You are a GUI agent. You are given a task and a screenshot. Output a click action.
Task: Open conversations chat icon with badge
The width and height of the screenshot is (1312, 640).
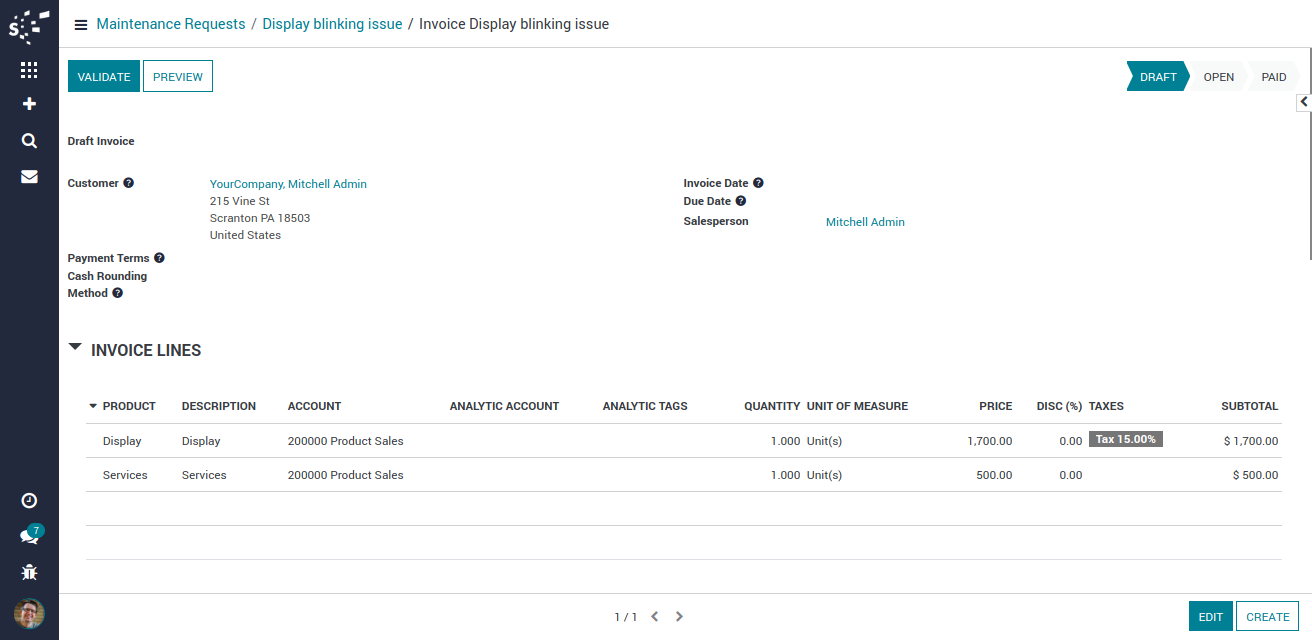pyautogui.click(x=29, y=536)
